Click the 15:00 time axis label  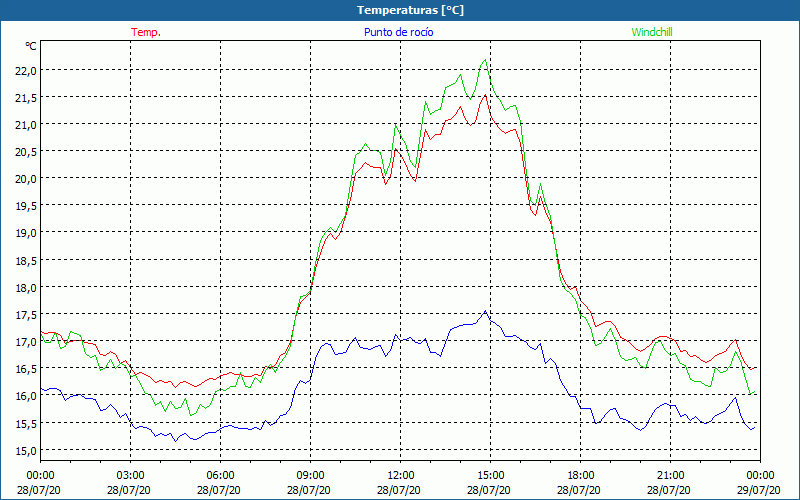[490, 475]
